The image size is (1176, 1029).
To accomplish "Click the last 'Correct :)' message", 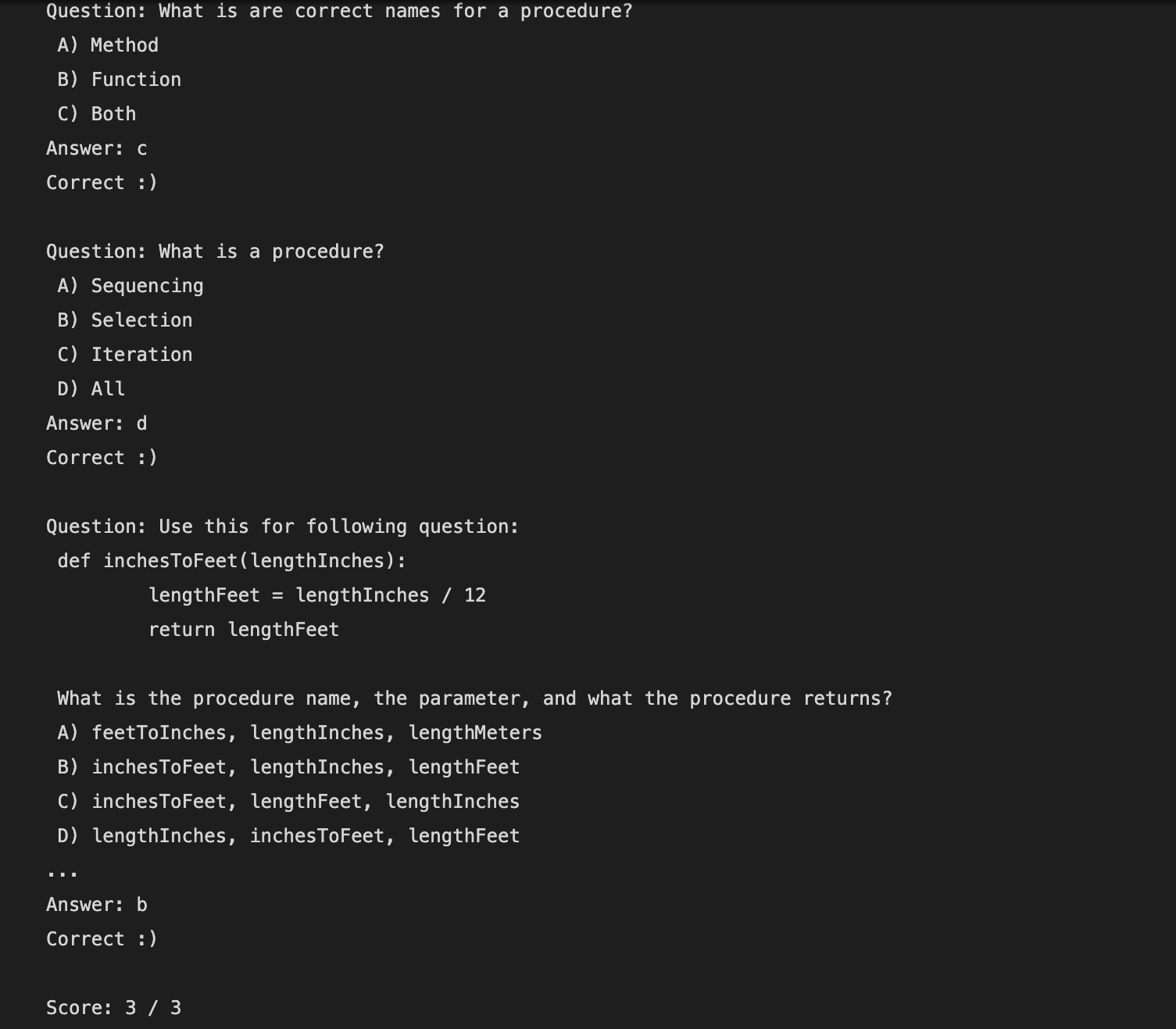I will tap(102, 939).
